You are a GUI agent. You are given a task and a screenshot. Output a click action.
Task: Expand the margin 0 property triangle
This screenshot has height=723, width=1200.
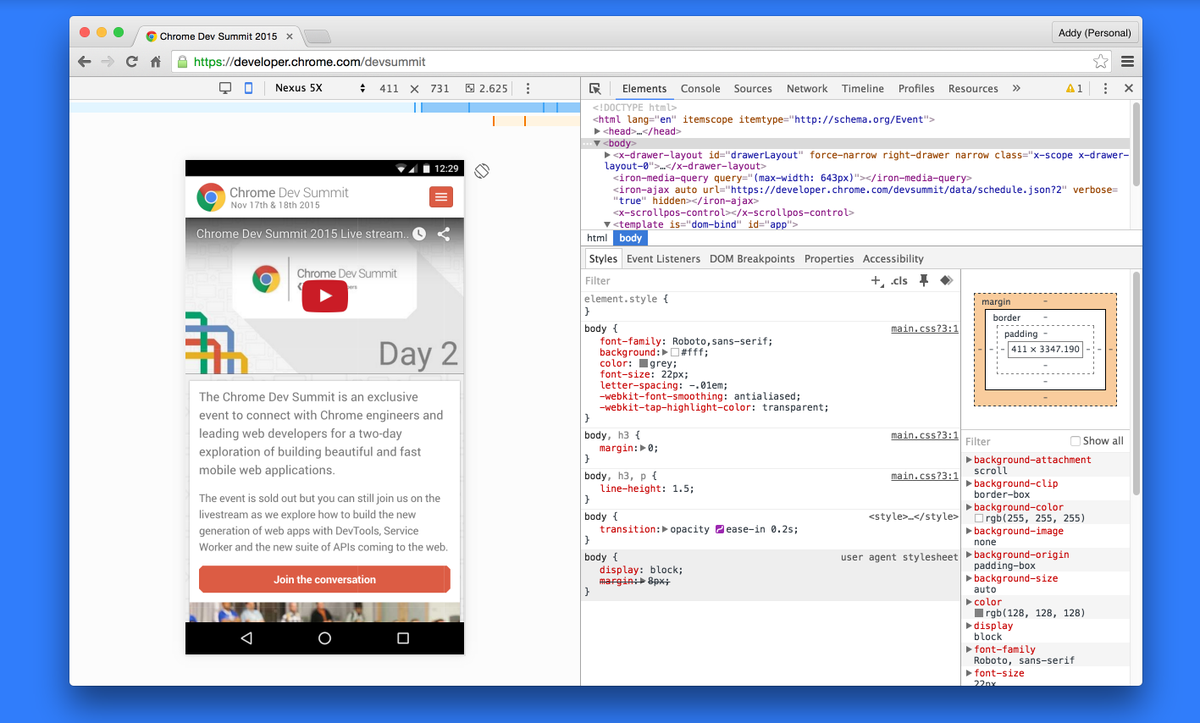coord(643,449)
